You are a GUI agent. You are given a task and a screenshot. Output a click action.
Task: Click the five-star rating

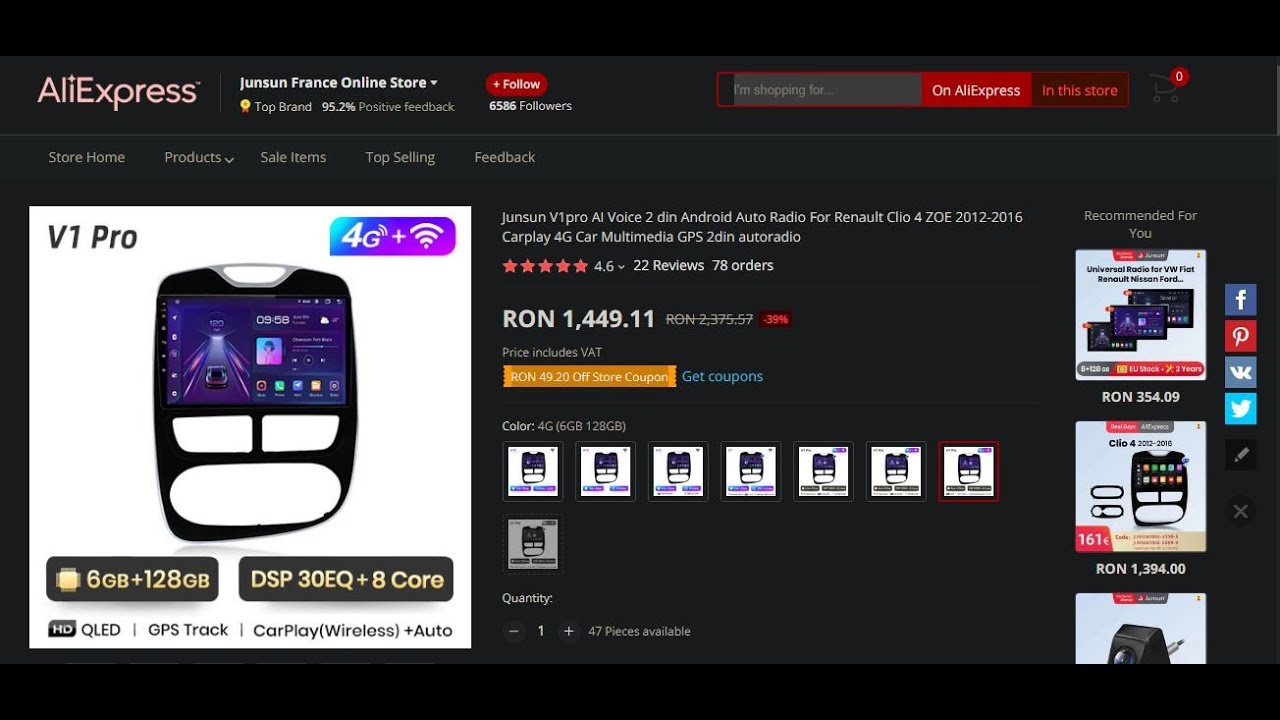click(545, 266)
